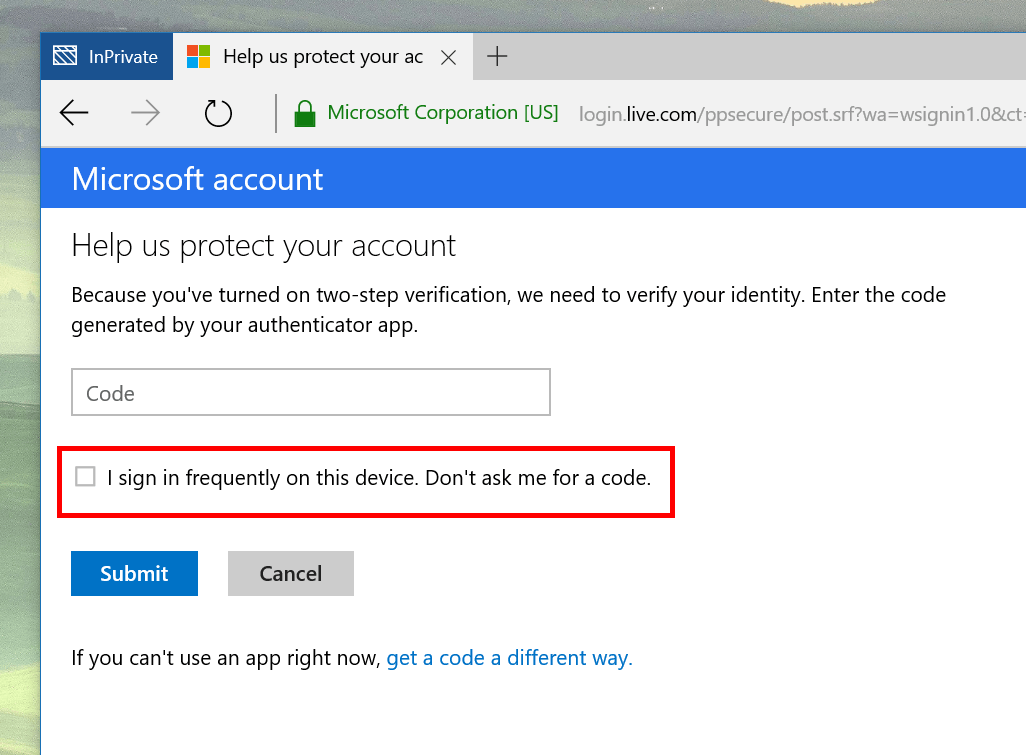
Task: Click the 'Help us protect your account' heading
Action: click(263, 246)
